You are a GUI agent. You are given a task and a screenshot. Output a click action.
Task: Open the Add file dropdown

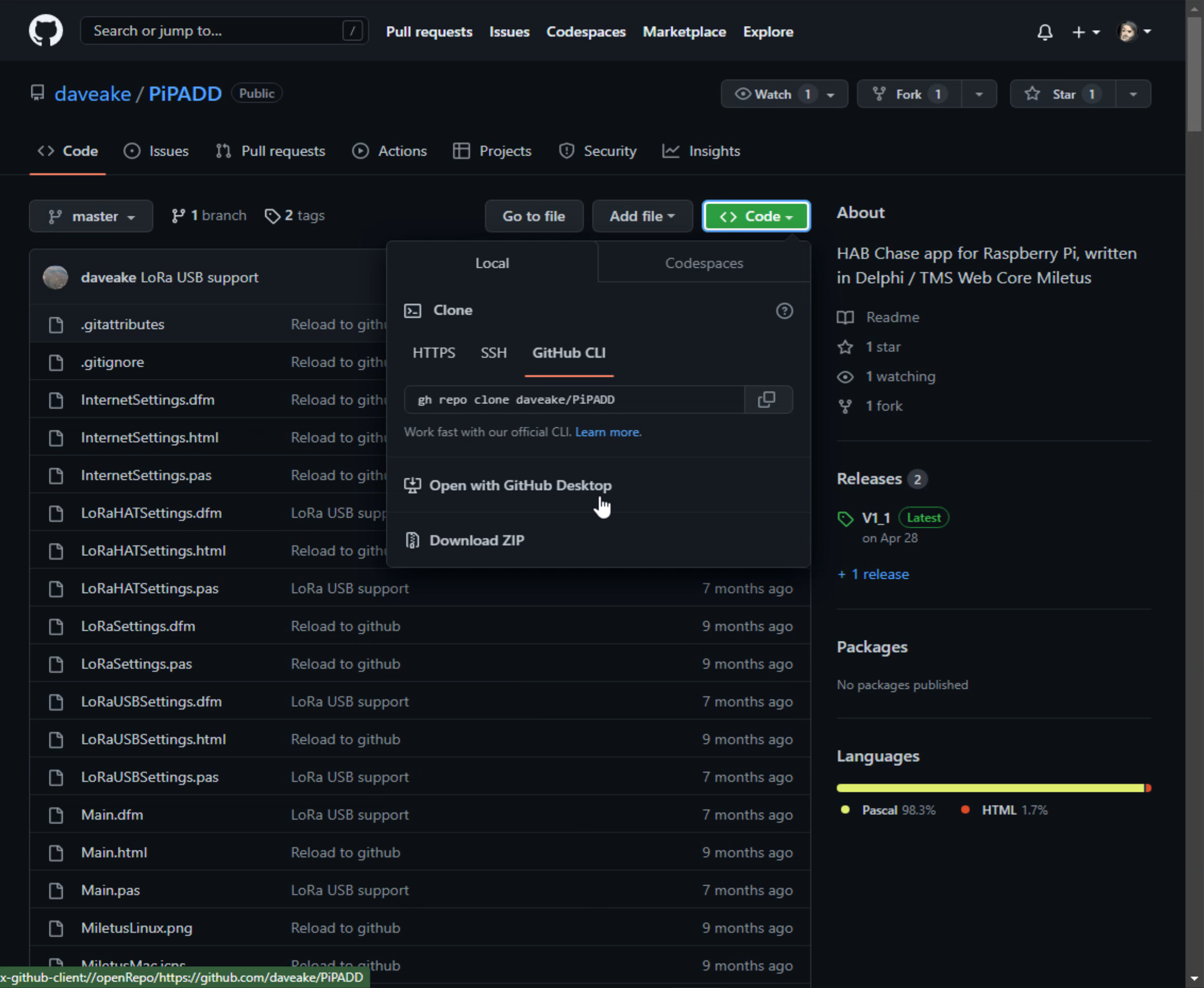coord(642,216)
